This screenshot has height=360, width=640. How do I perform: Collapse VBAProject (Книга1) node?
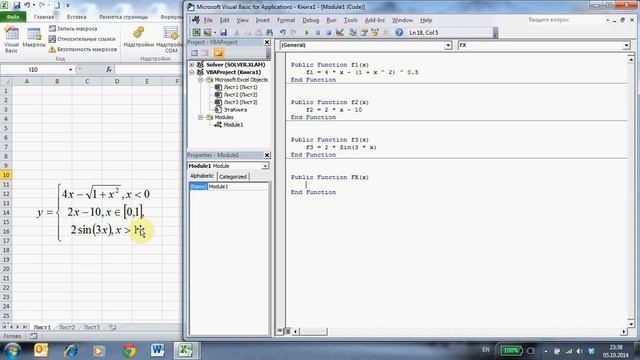click(x=191, y=72)
